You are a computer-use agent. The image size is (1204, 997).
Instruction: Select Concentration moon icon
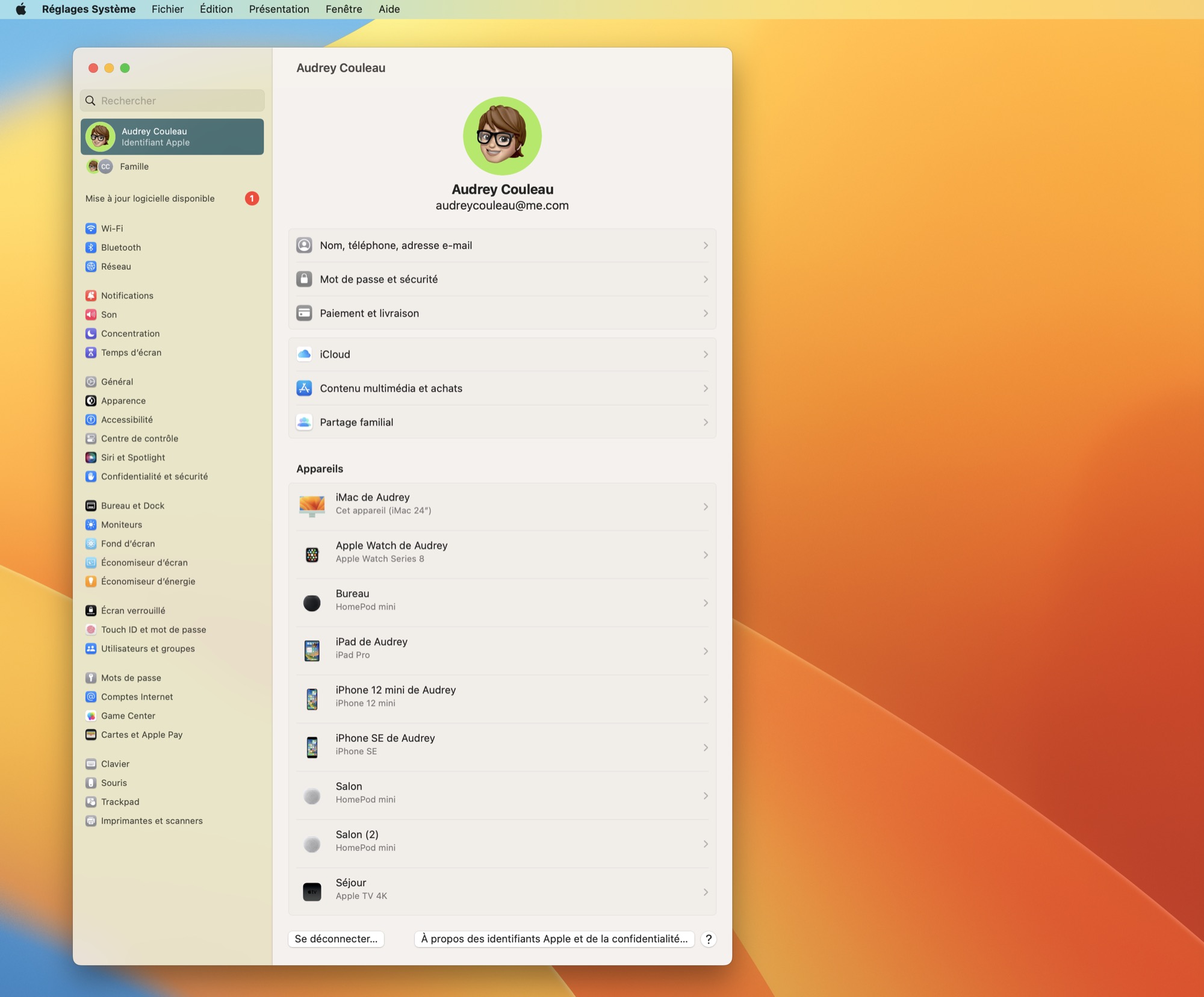click(91, 334)
